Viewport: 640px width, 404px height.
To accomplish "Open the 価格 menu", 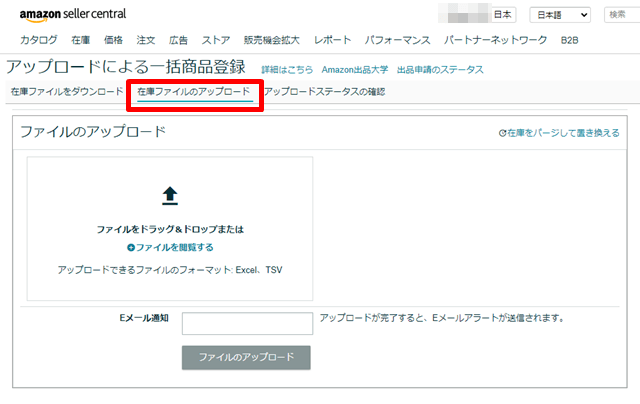I will coord(113,40).
